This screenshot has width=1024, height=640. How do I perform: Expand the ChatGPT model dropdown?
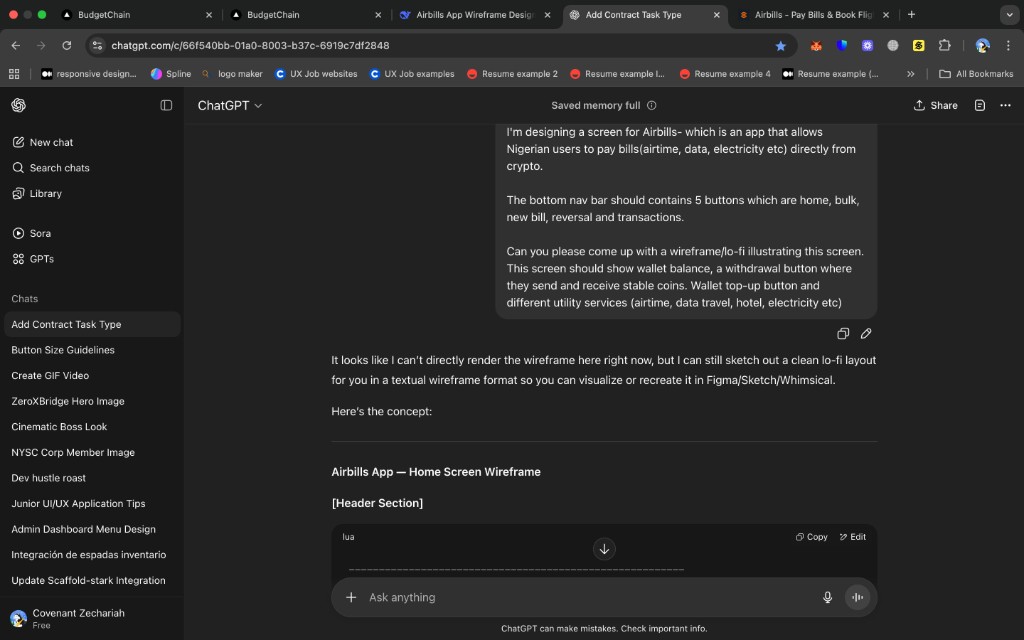tap(230, 105)
